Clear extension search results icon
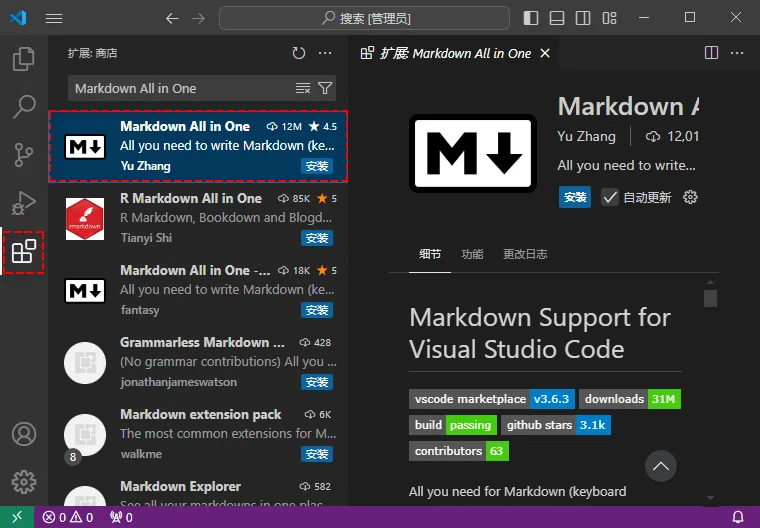Screen dimensions: 760x528 [x=303, y=88]
